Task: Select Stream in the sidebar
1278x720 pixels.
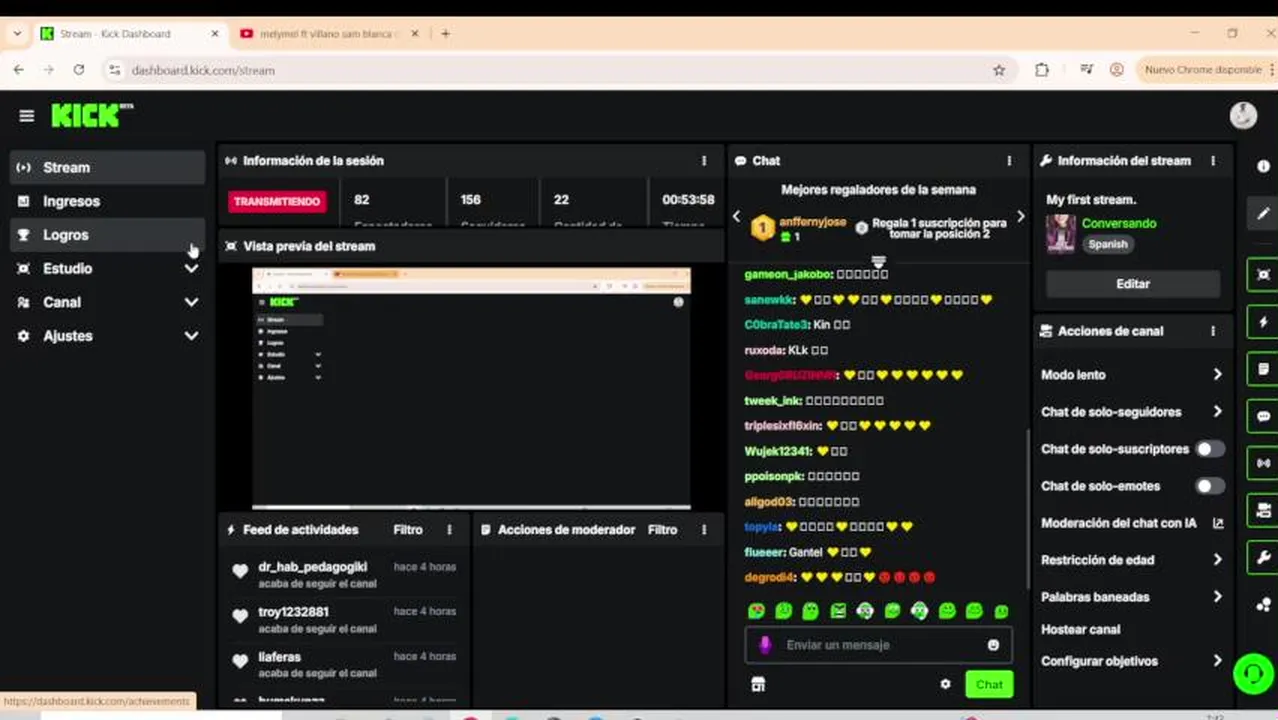Action: [107, 167]
